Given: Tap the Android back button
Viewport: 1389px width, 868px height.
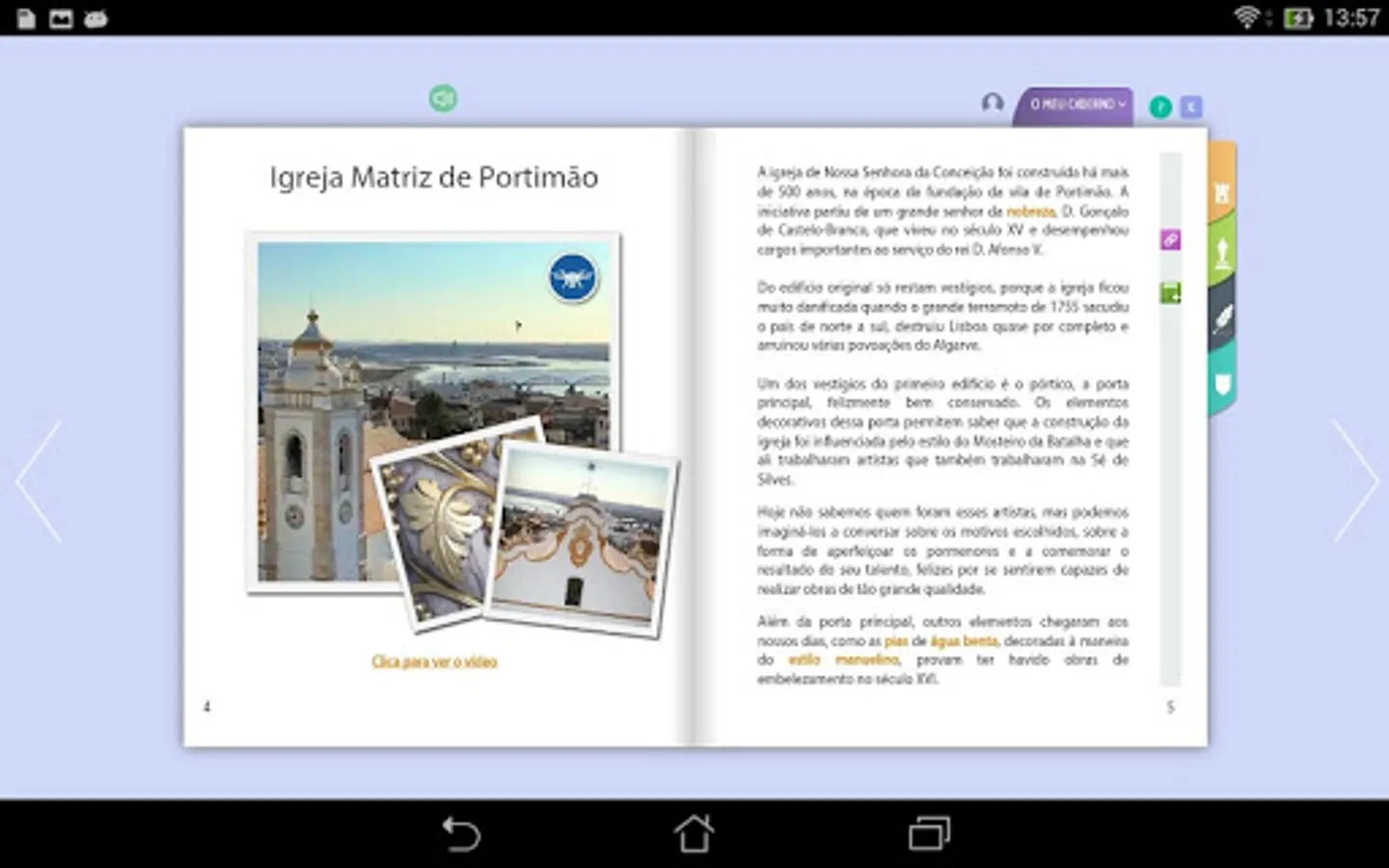Looking at the screenshot, I should (x=461, y=833).
